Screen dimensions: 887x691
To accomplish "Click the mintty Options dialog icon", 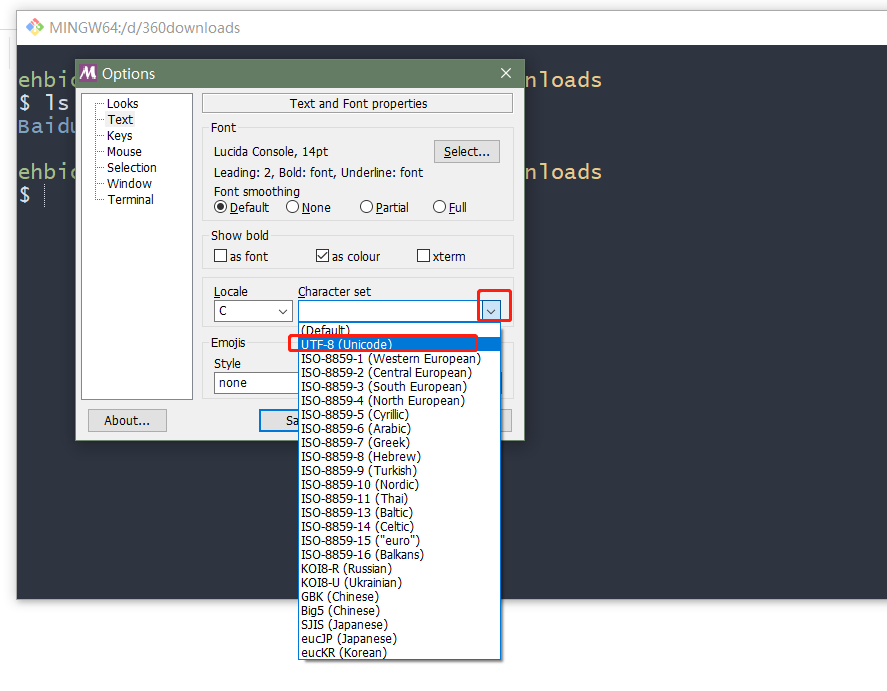I will pyautogui.click(x=89, y=73).
